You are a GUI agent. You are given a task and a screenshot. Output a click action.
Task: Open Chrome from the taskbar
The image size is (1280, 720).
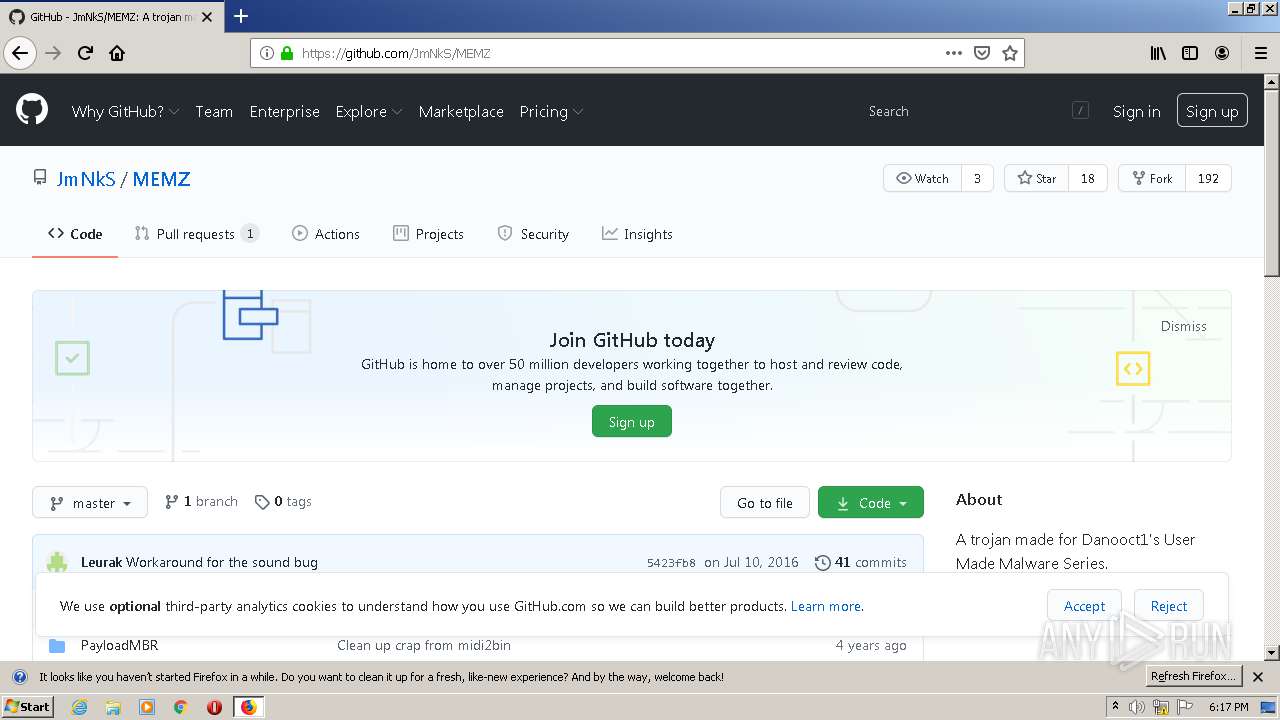(180, 707)
